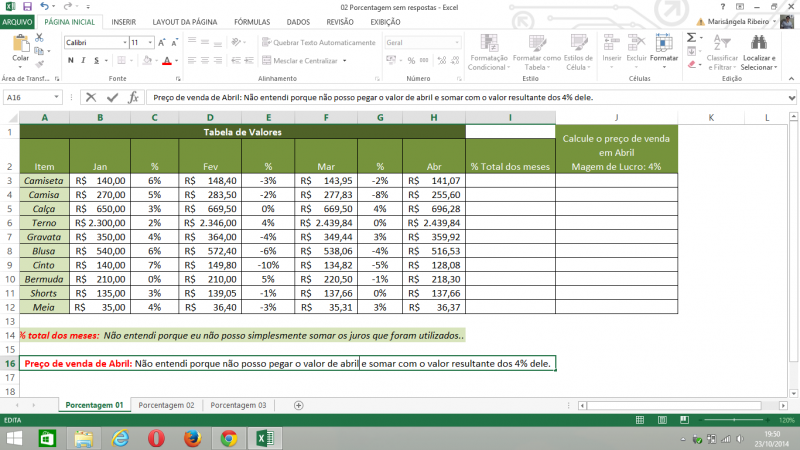The image size is (800, 450).
Task: Click the Formatar cells button
Action: tap(664, 52)
